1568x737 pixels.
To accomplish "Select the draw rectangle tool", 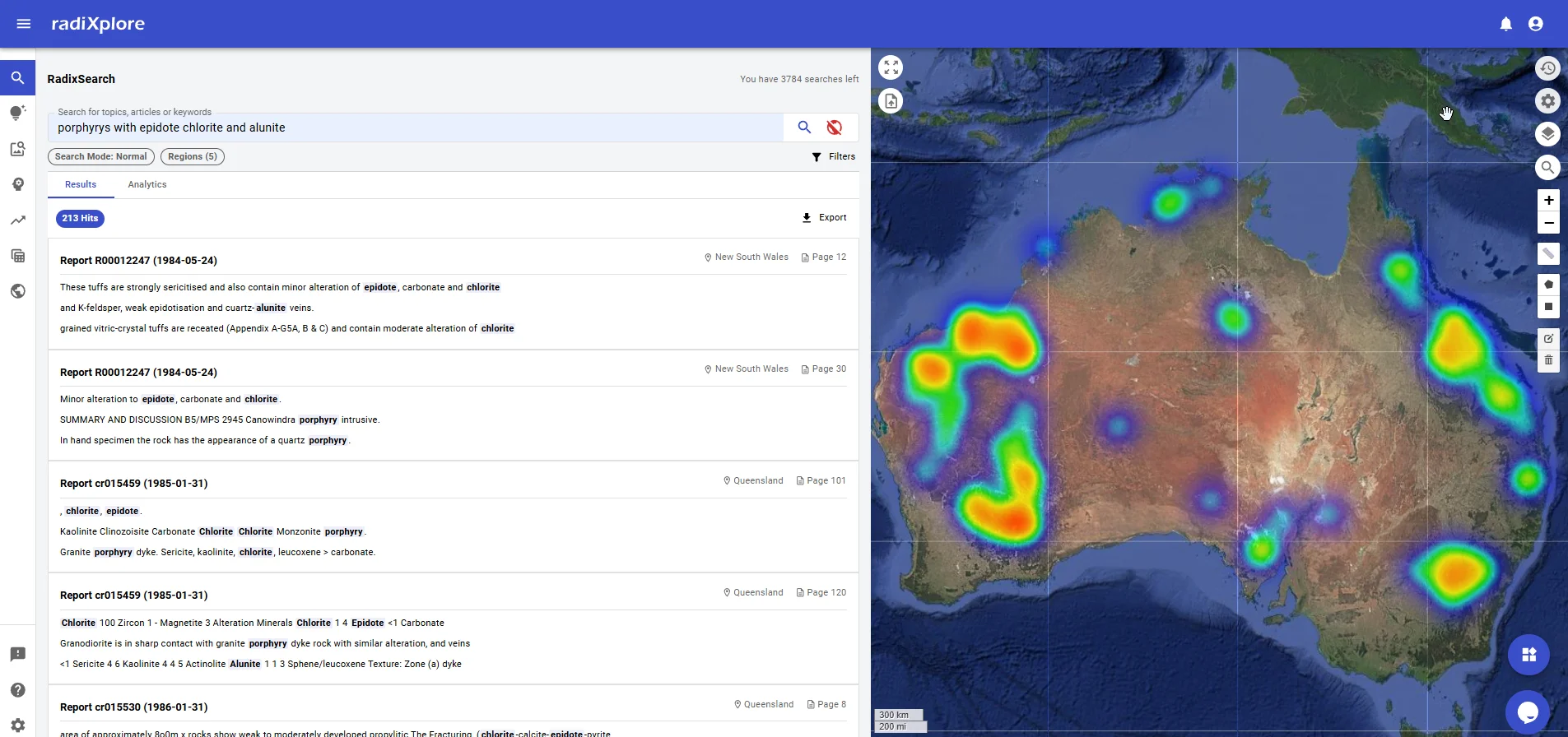I will pos(1548,307).
